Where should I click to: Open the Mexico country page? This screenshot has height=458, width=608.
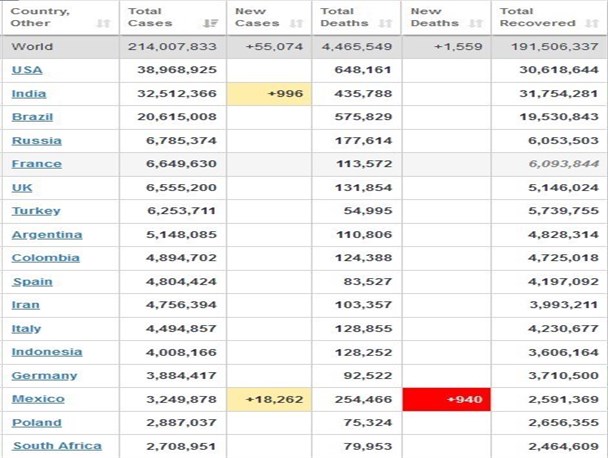(38, 399)
